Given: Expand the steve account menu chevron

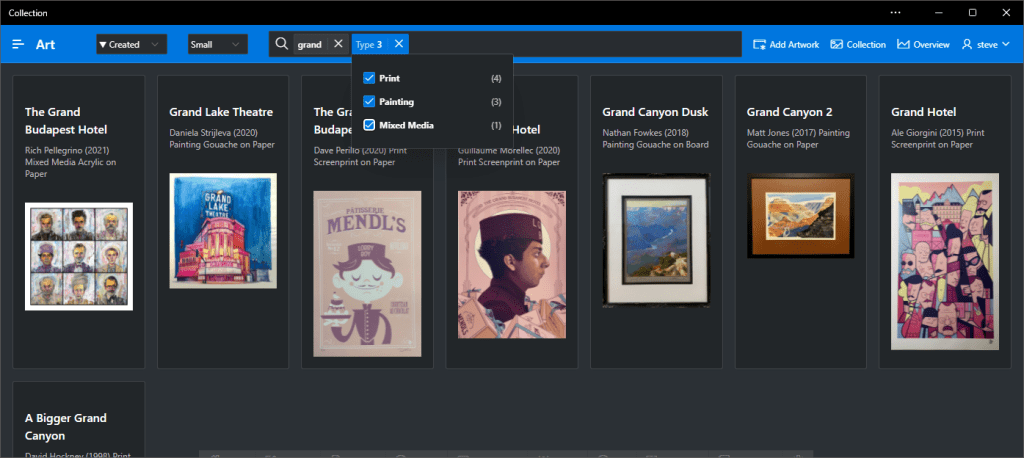Looking at the screenshot, I should [x=1004, y=45].
